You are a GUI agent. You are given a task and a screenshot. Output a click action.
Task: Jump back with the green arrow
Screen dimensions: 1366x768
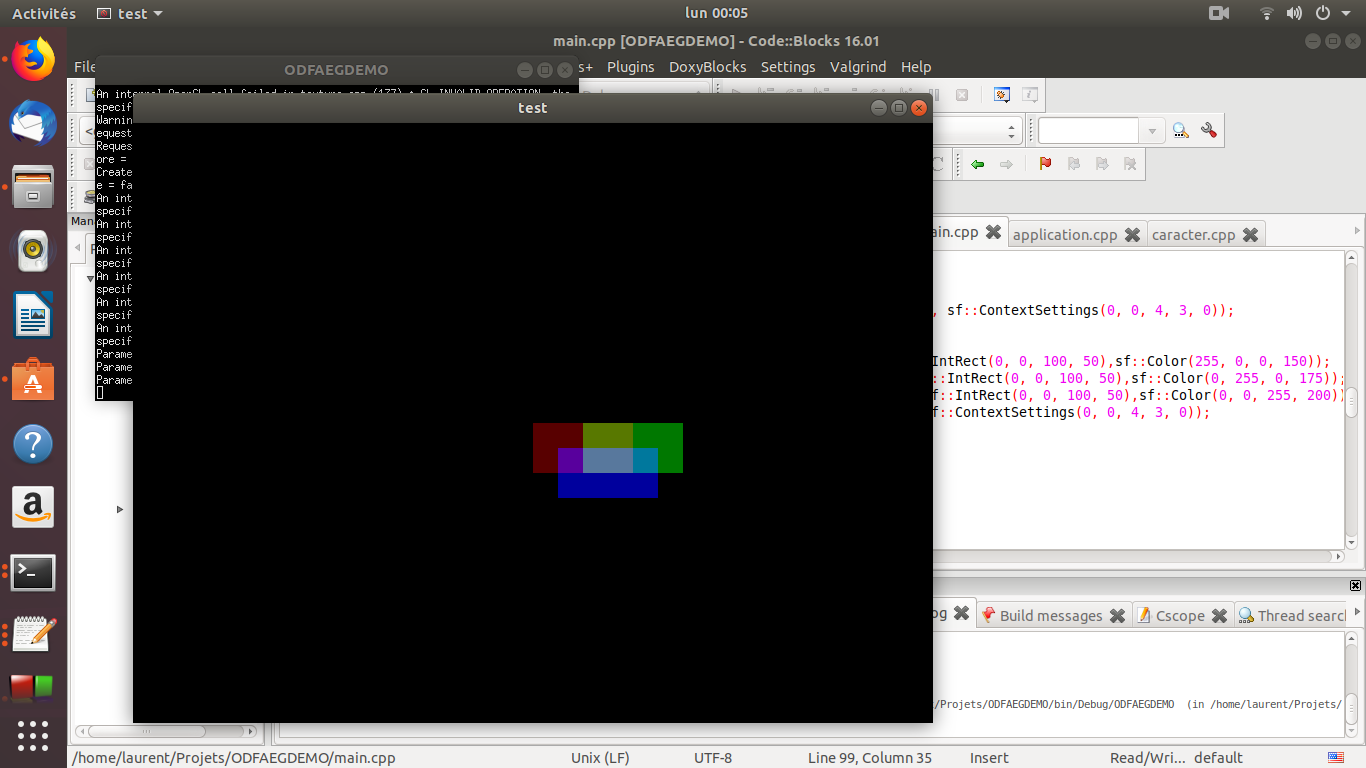[978, 164]
